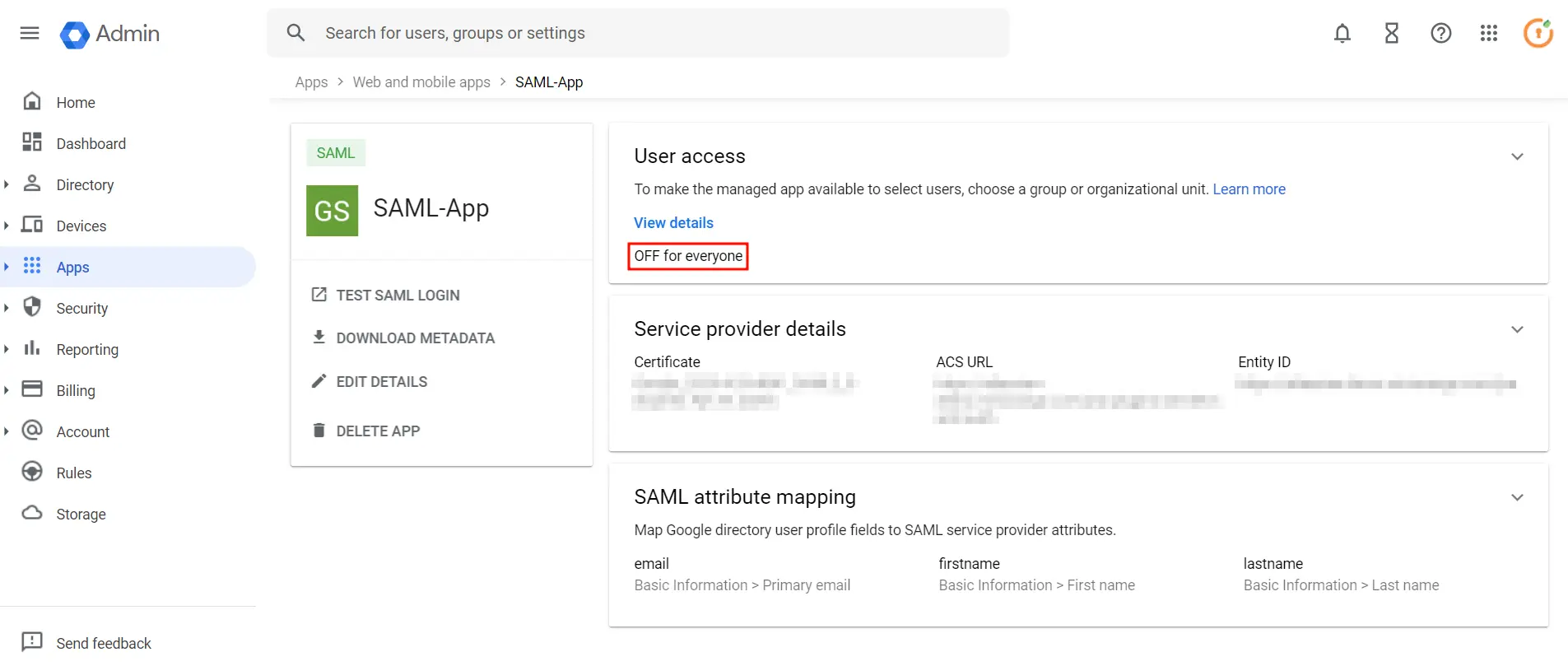Expand the Service provider details section
1568x666 pixels.
click(x=1517, y=329)
